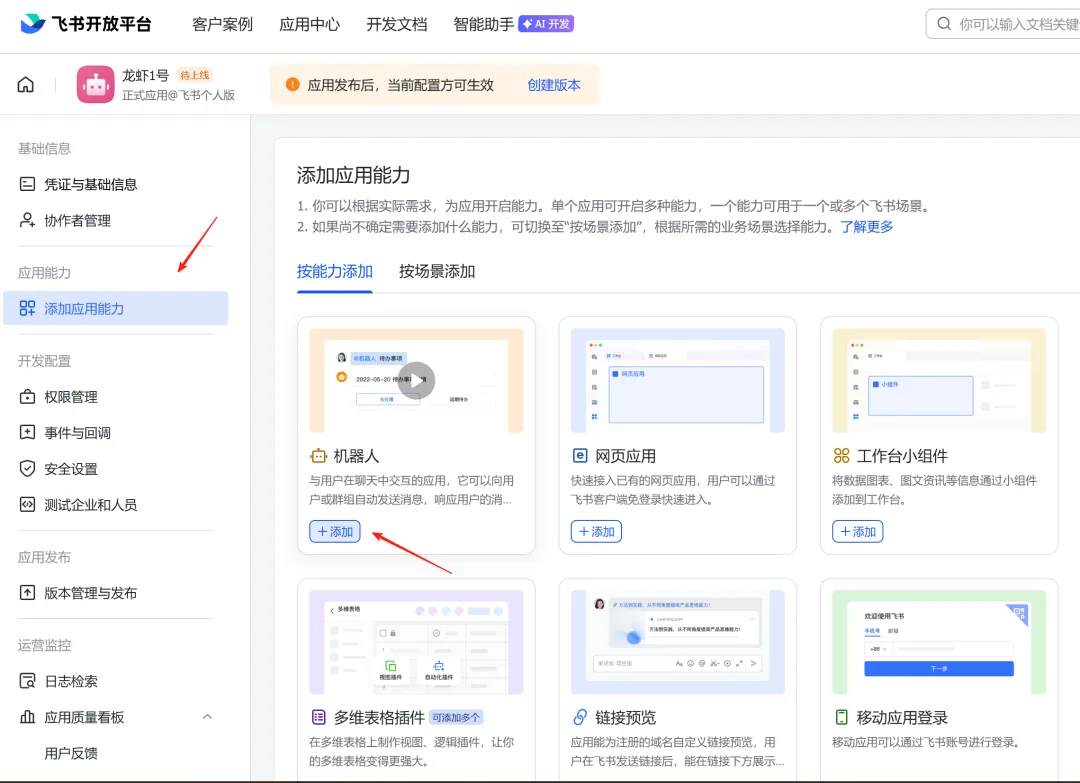Open the home icon beside the app name

(x=25, y=85)
